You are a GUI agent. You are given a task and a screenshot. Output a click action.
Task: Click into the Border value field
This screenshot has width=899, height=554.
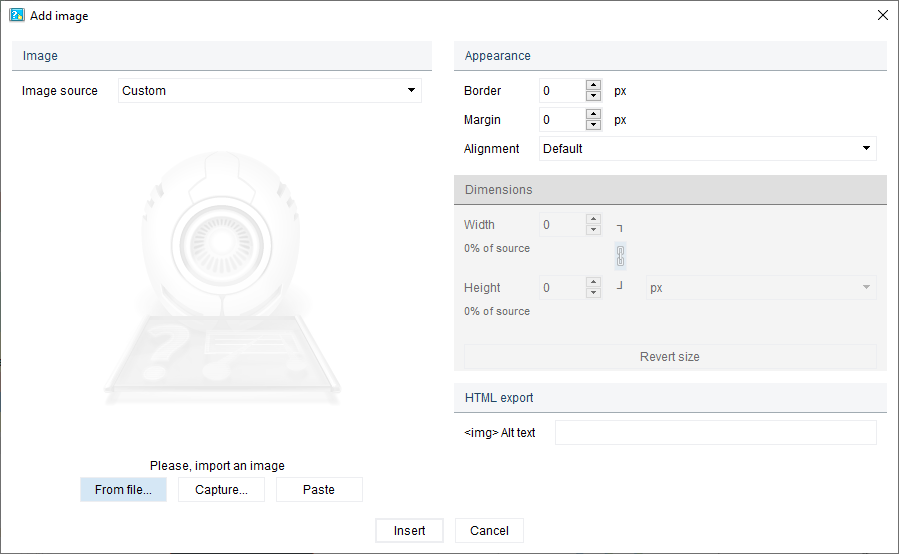(562, 91)
